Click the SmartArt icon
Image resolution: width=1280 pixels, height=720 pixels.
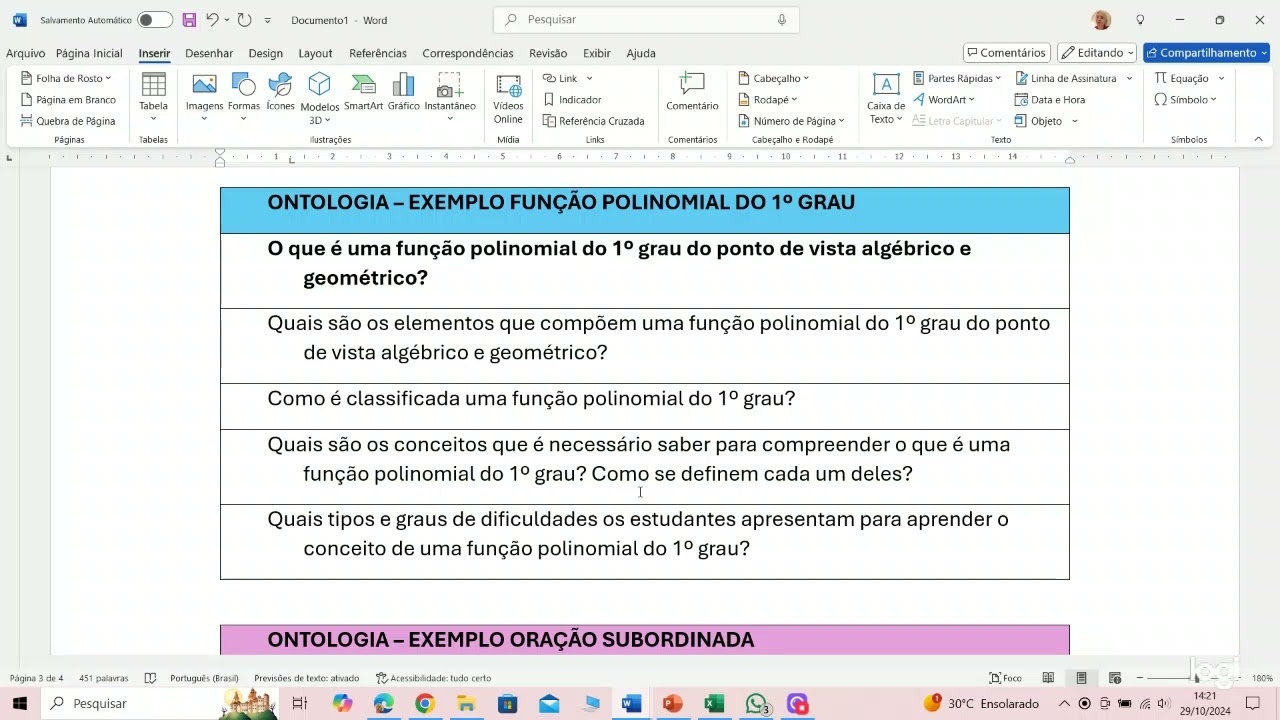point(364,85)
